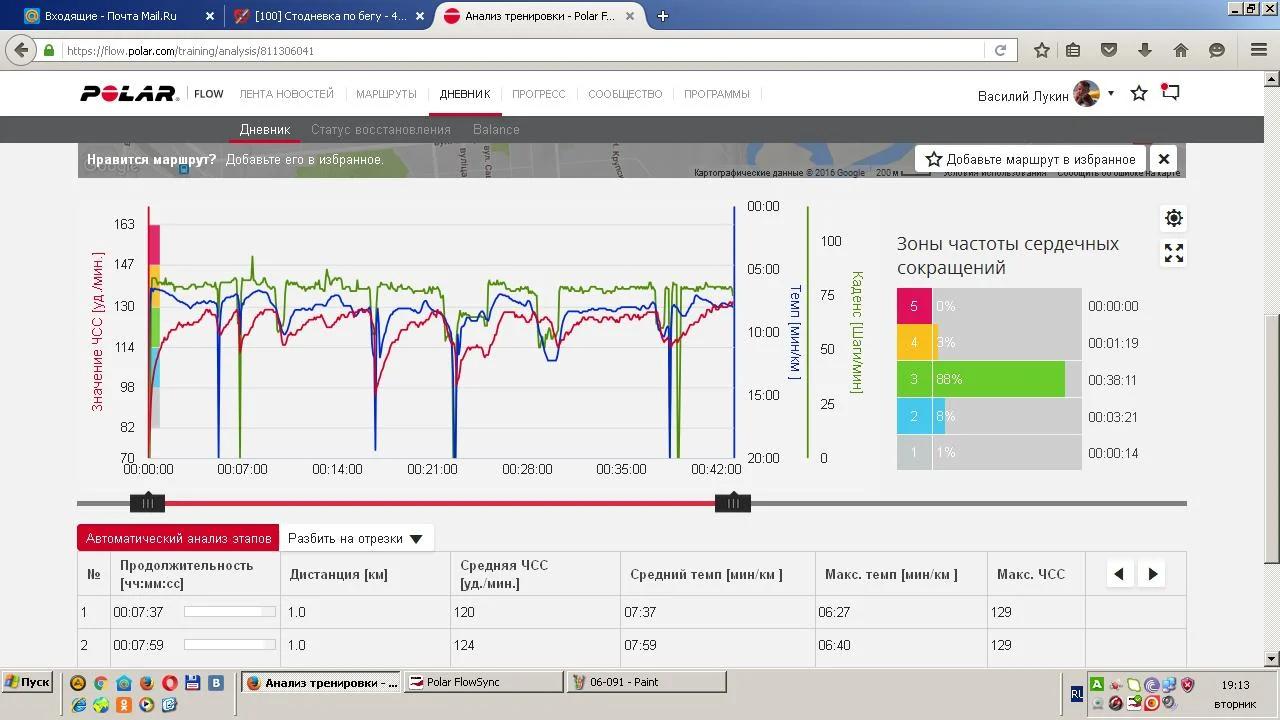1280x720 pixels.
Task: Reload page using browser refresh icon
Action: tap(1000, 51)
